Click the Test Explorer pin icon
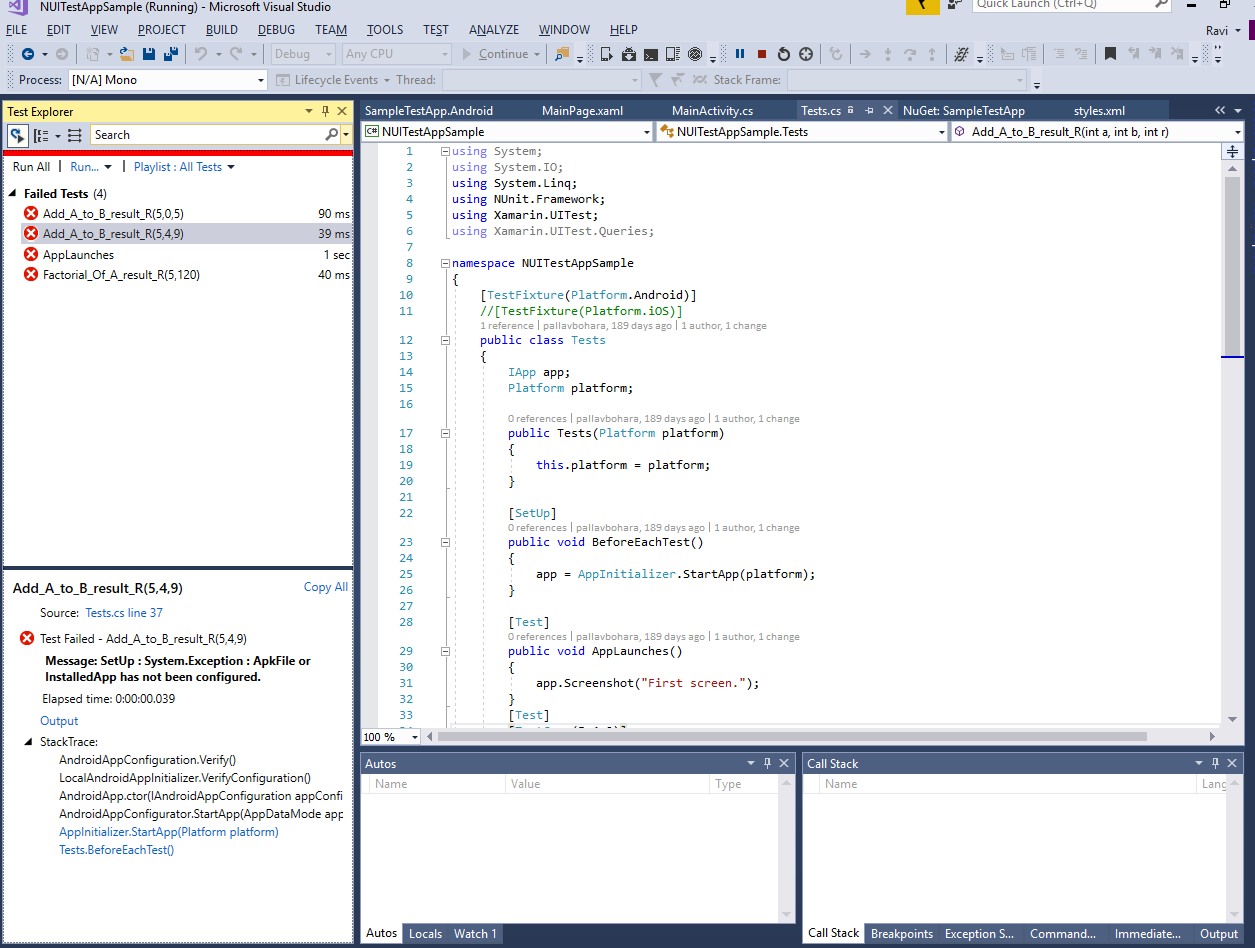The height and width of the screenshot is (948, 1255). [x=325, y=111]
